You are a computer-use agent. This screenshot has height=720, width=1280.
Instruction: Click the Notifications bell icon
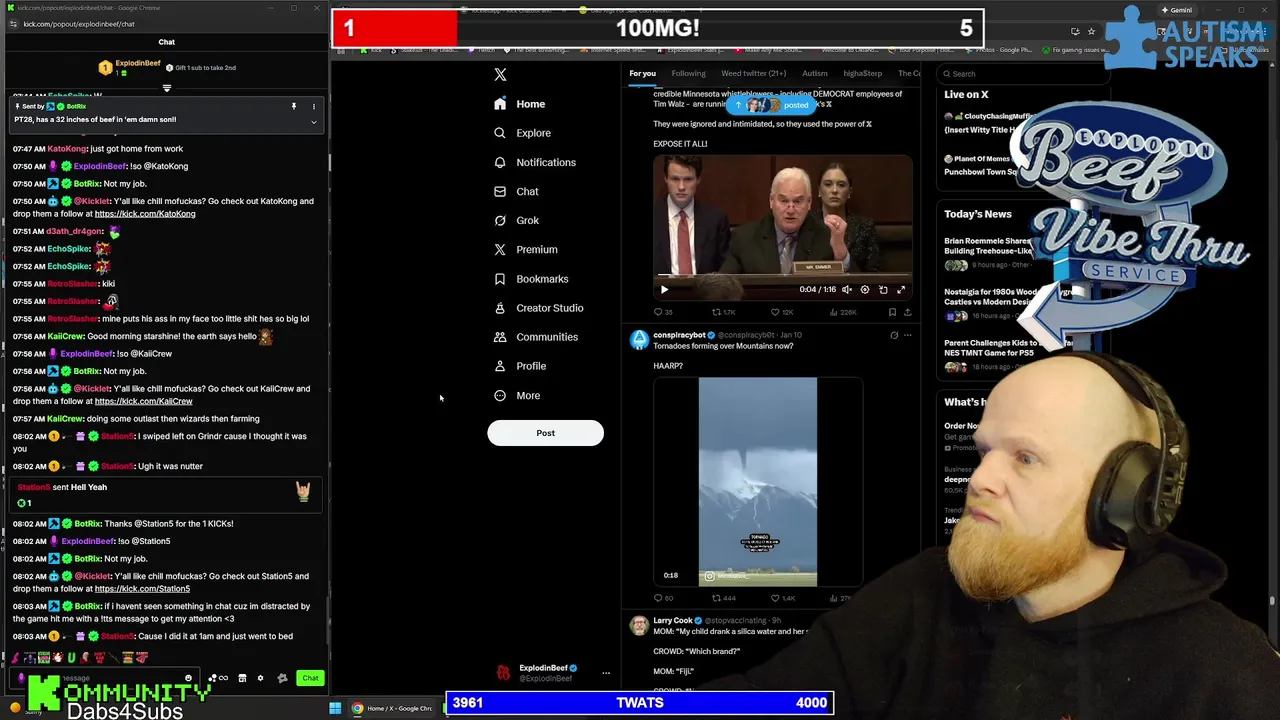point(500,162)
